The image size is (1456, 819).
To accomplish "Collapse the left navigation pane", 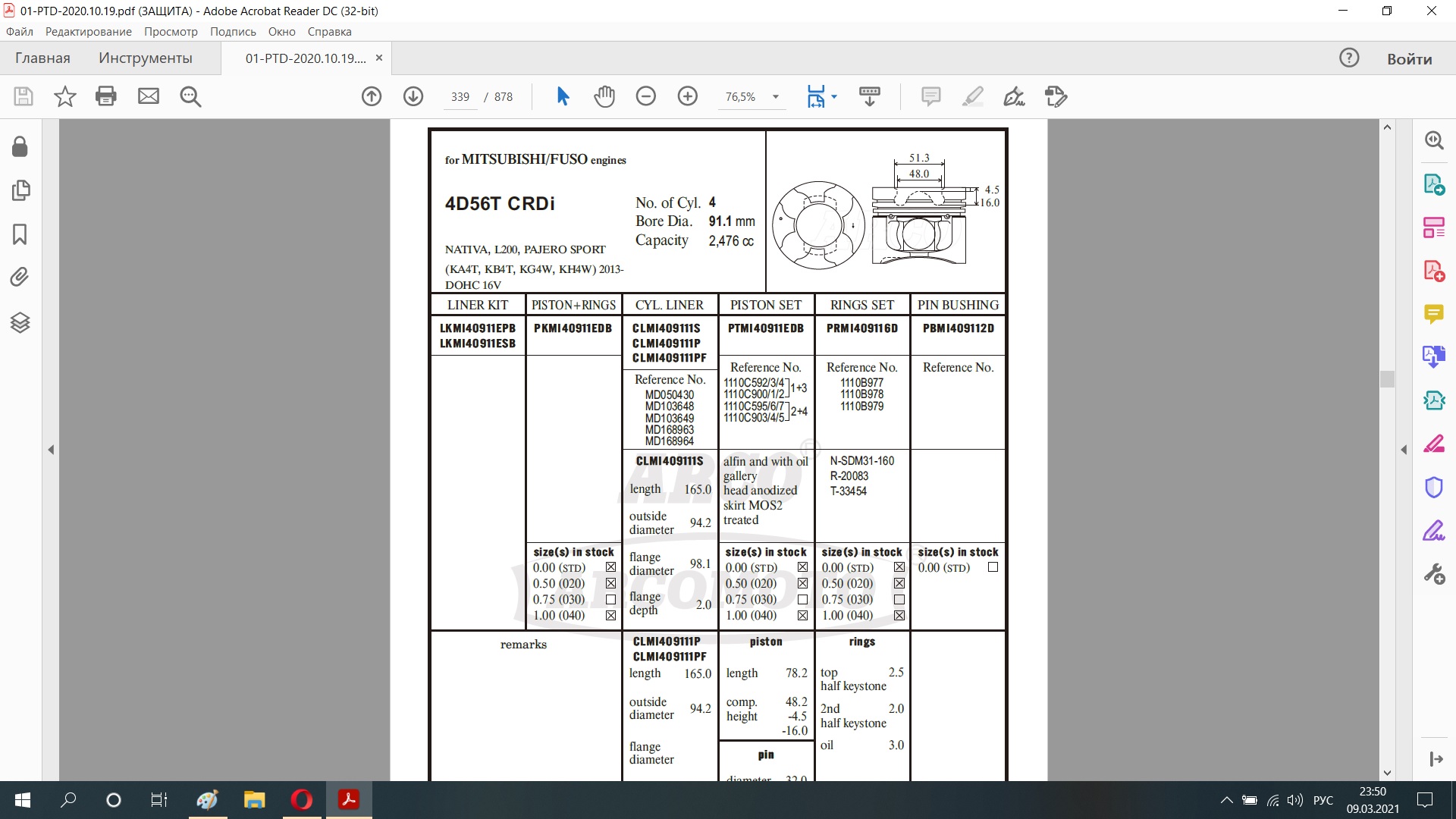I will [51, 450].
